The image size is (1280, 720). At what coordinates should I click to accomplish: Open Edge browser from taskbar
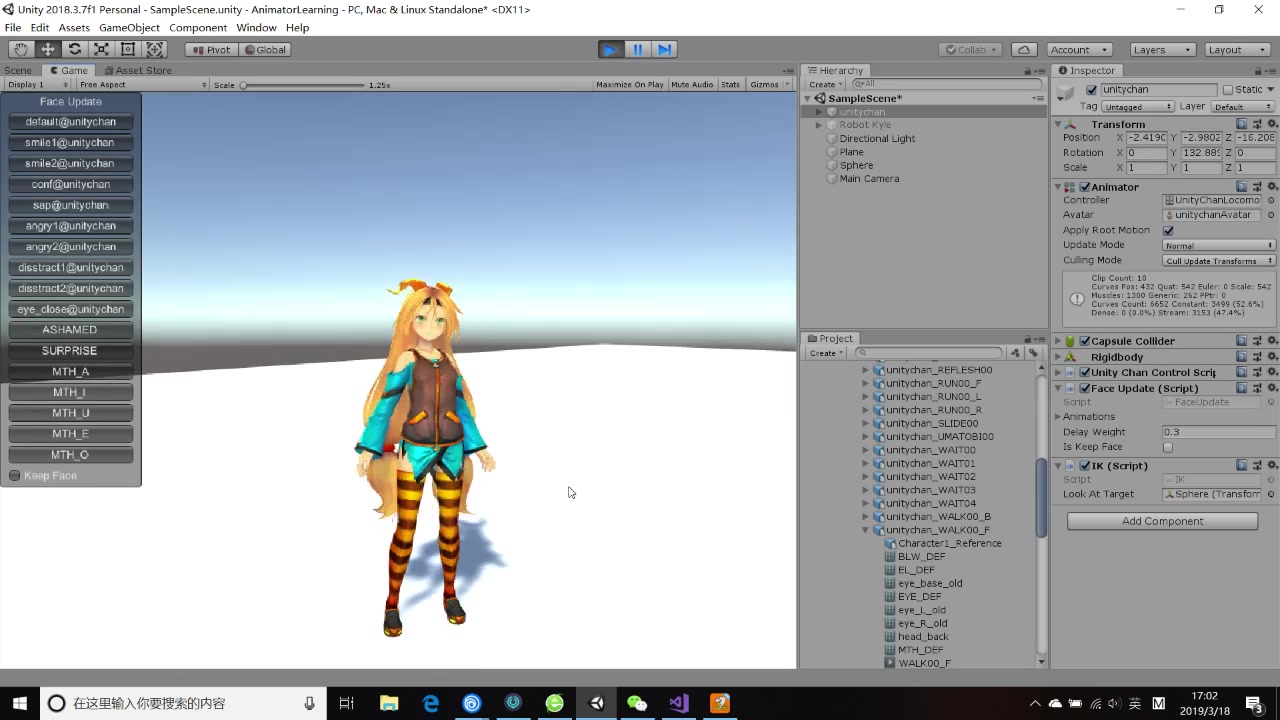click(x=431, y=703)
